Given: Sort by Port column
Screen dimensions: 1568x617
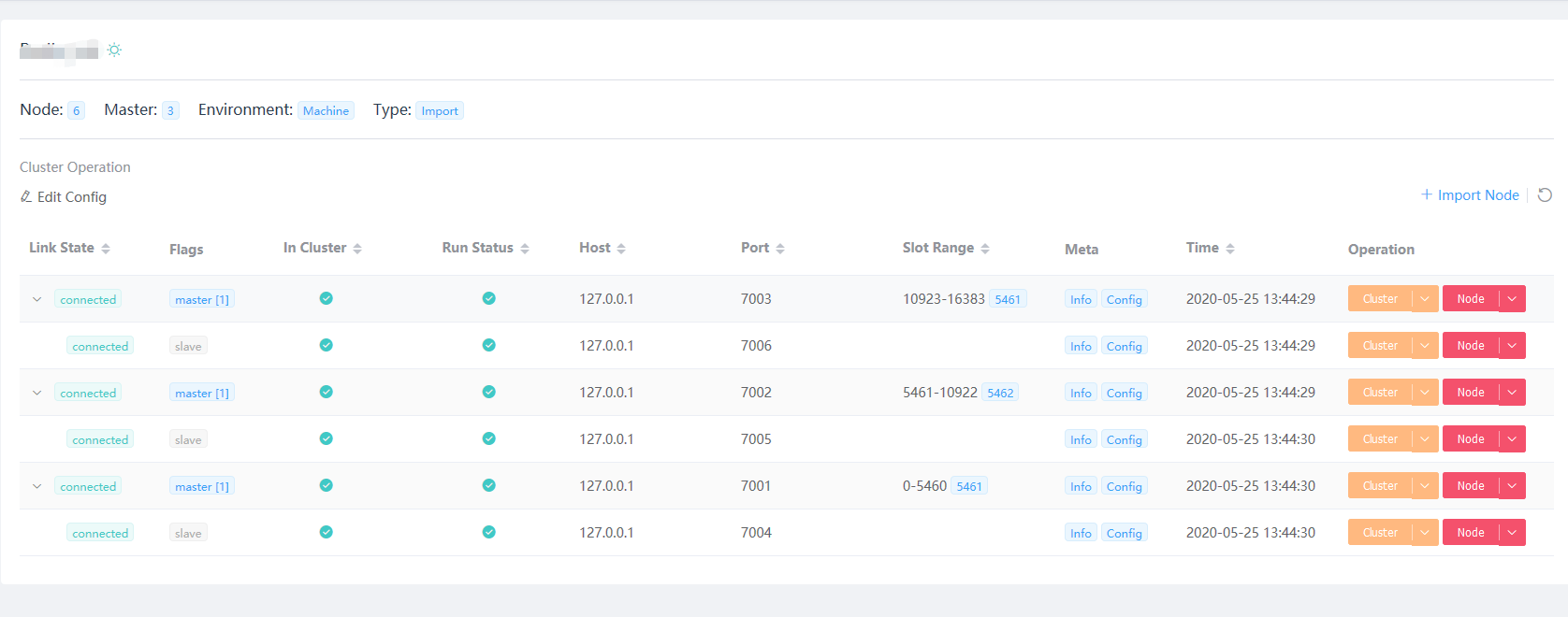Looking at the screenshot, I should [x=780, y=249].
